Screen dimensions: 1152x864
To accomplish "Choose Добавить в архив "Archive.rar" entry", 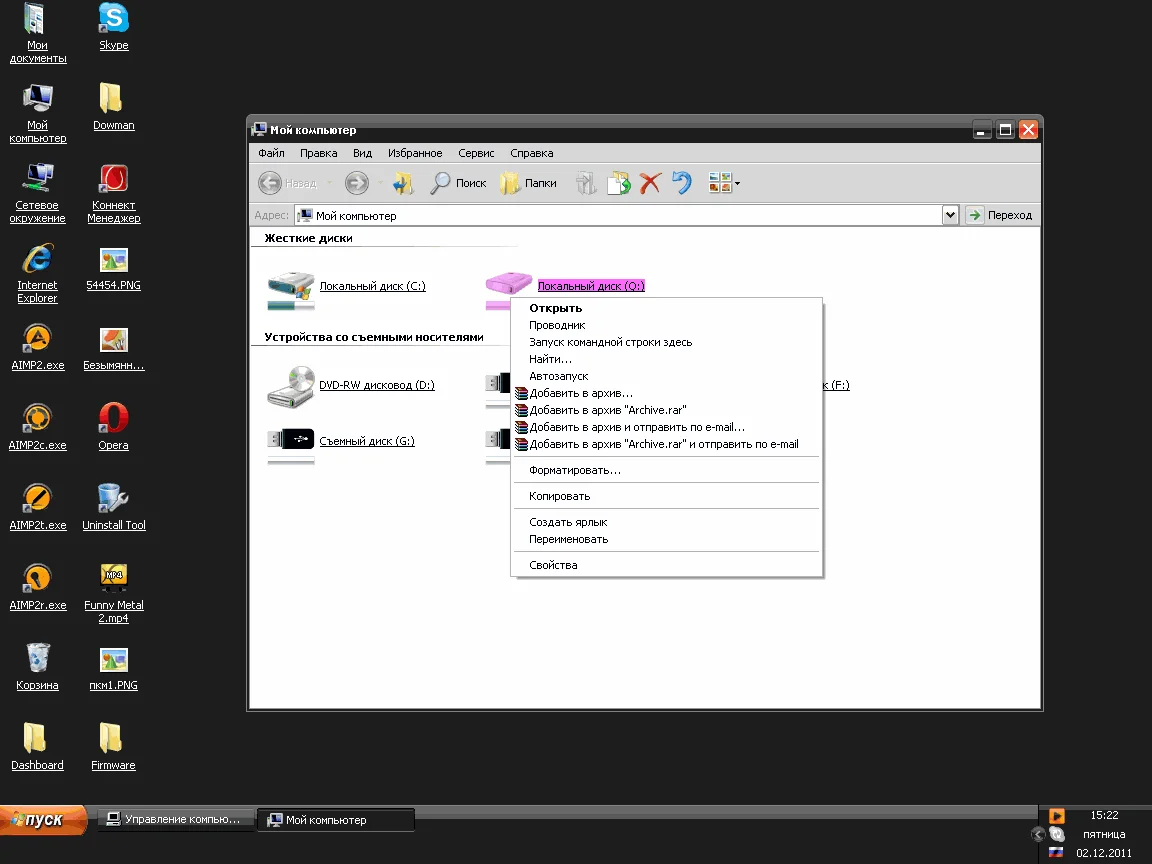I will pos(666,410).
